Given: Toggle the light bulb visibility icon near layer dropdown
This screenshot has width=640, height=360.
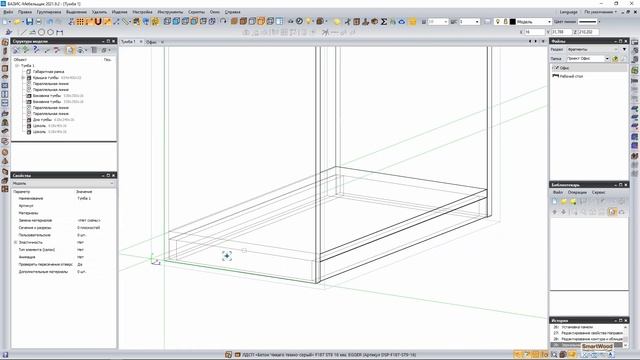Looking at the screenshot, I should click(498, 21).
